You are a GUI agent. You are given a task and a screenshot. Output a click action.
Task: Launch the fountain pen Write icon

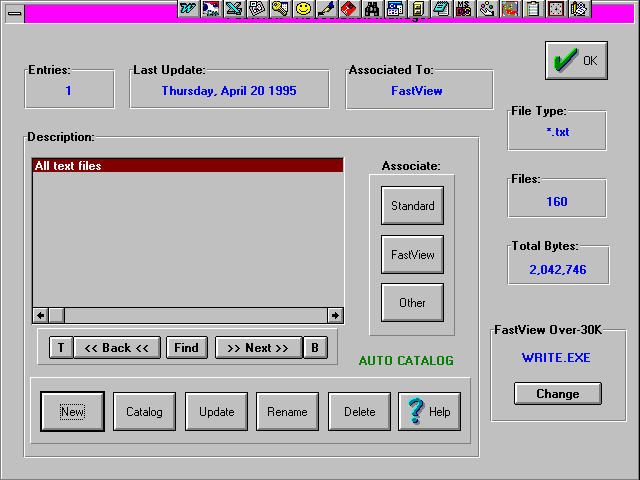(326, 8)
